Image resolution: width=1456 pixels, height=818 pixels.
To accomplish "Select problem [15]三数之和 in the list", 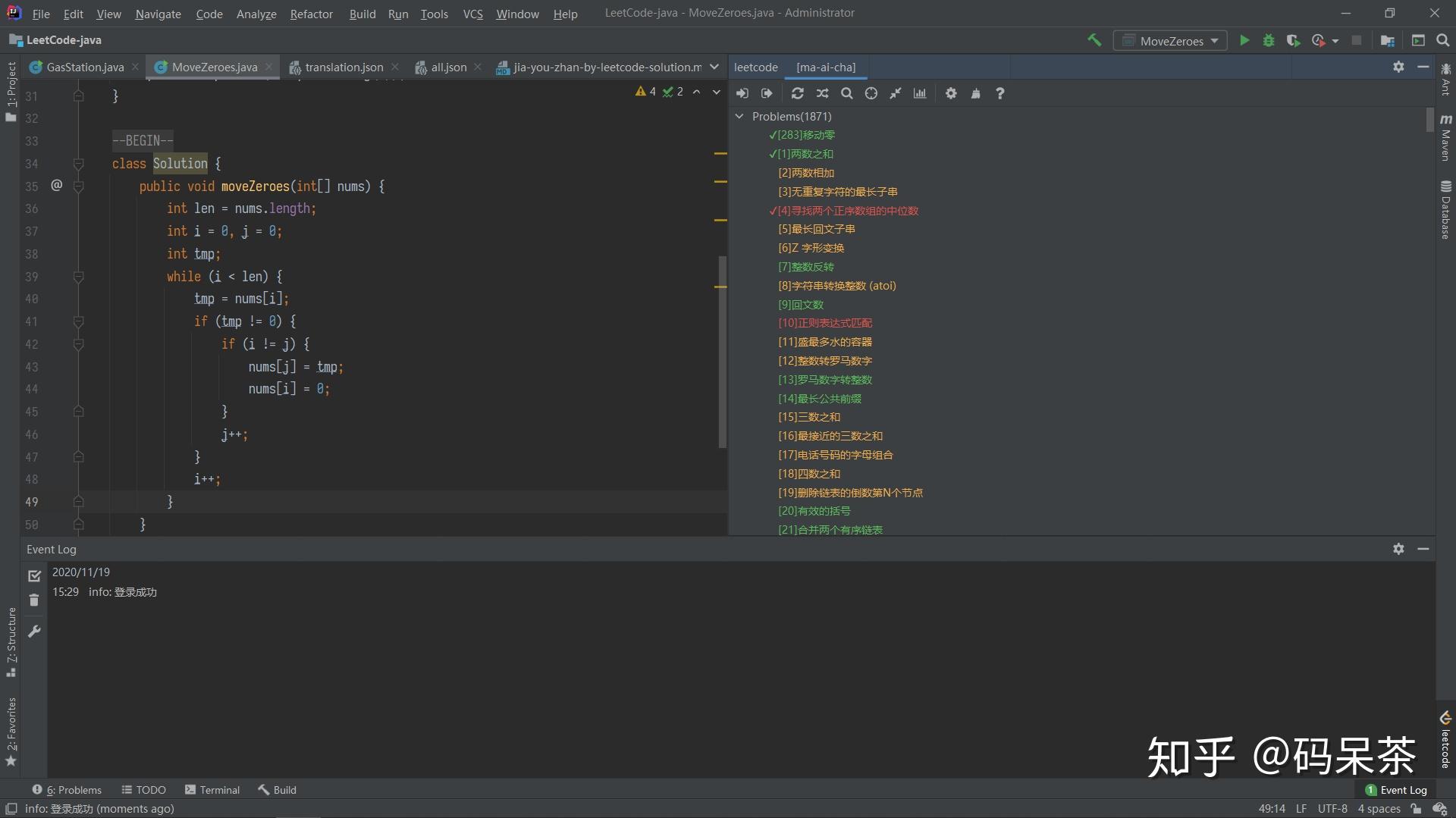I will coord(808,417).
